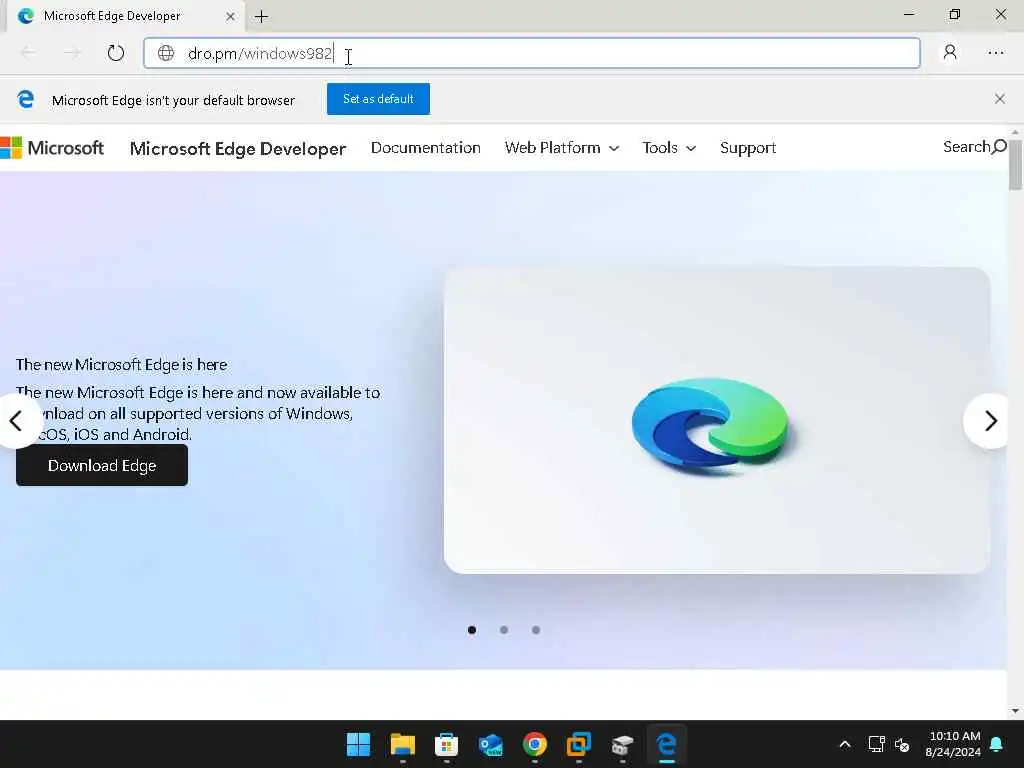The height and width of the screenshot is (768, 1024).
Task: Open the Settings and more ellipsis menu
Action: (x=996, y=53)
